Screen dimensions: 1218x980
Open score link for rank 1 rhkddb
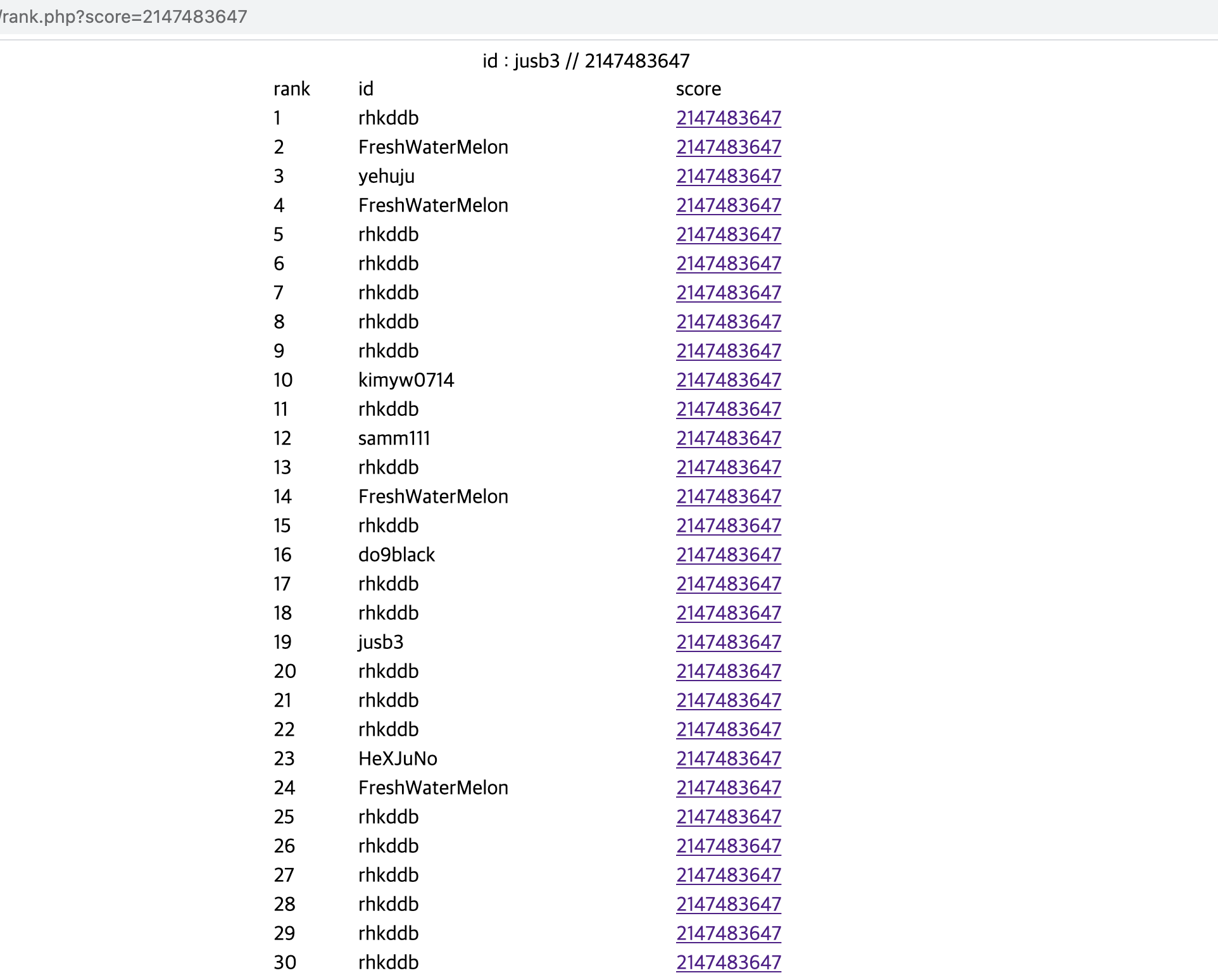[728, 118]
